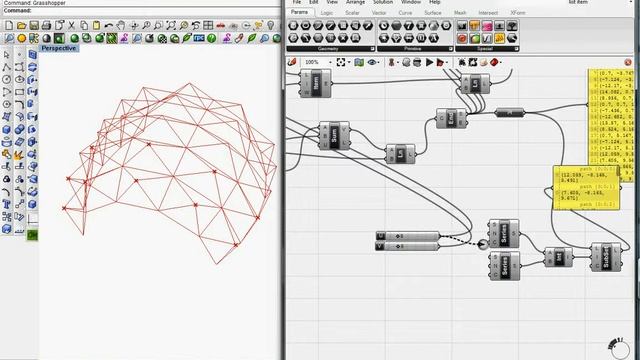
Task: Toggle shaded sphere preview in canvas toolbar
Action: click(406, 62)
